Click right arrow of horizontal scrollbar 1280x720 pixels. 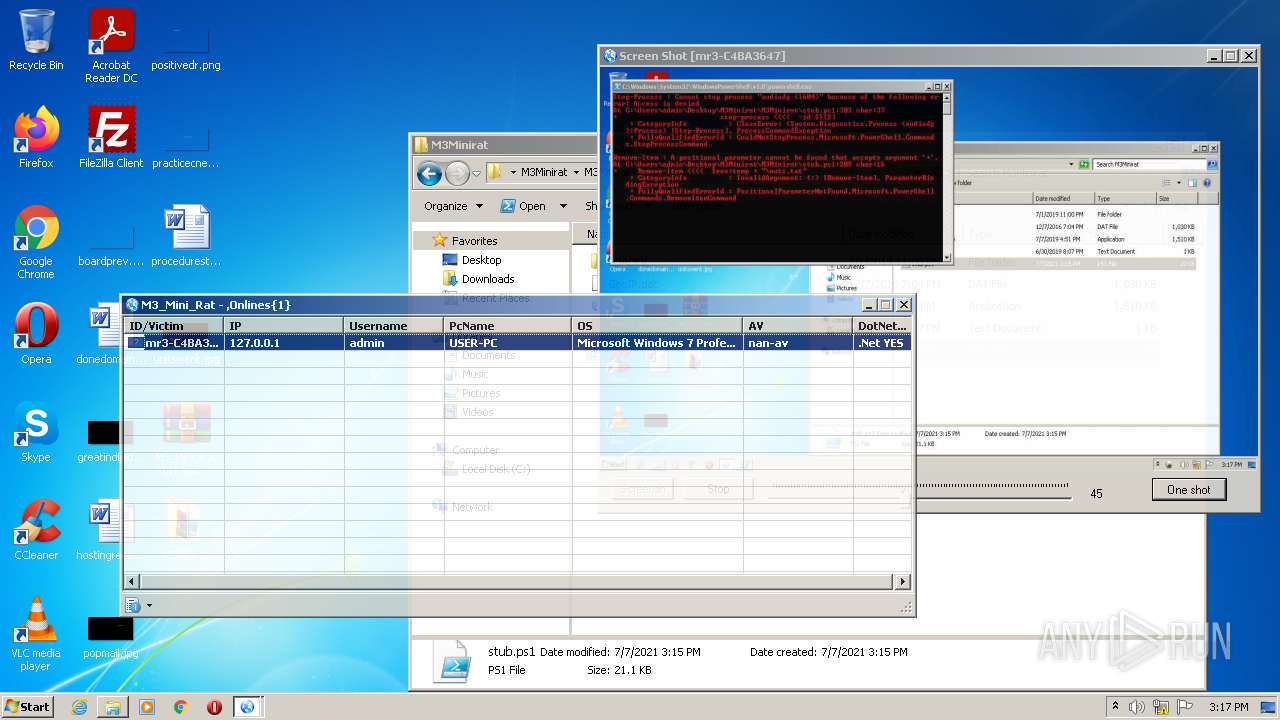click(x=903, y=581)
